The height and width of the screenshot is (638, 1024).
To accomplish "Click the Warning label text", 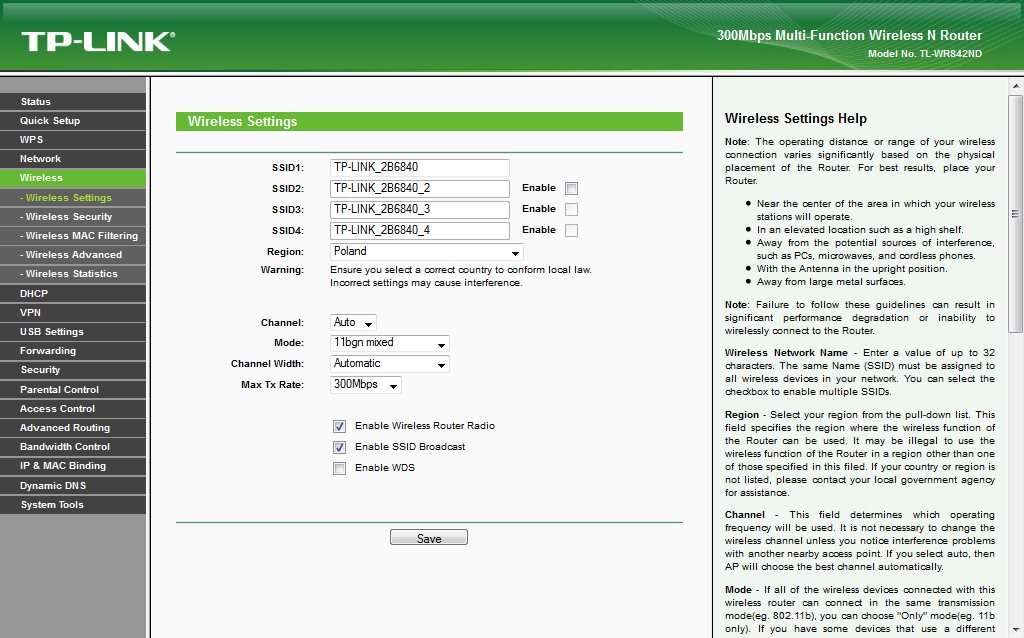I will [282, 270].
